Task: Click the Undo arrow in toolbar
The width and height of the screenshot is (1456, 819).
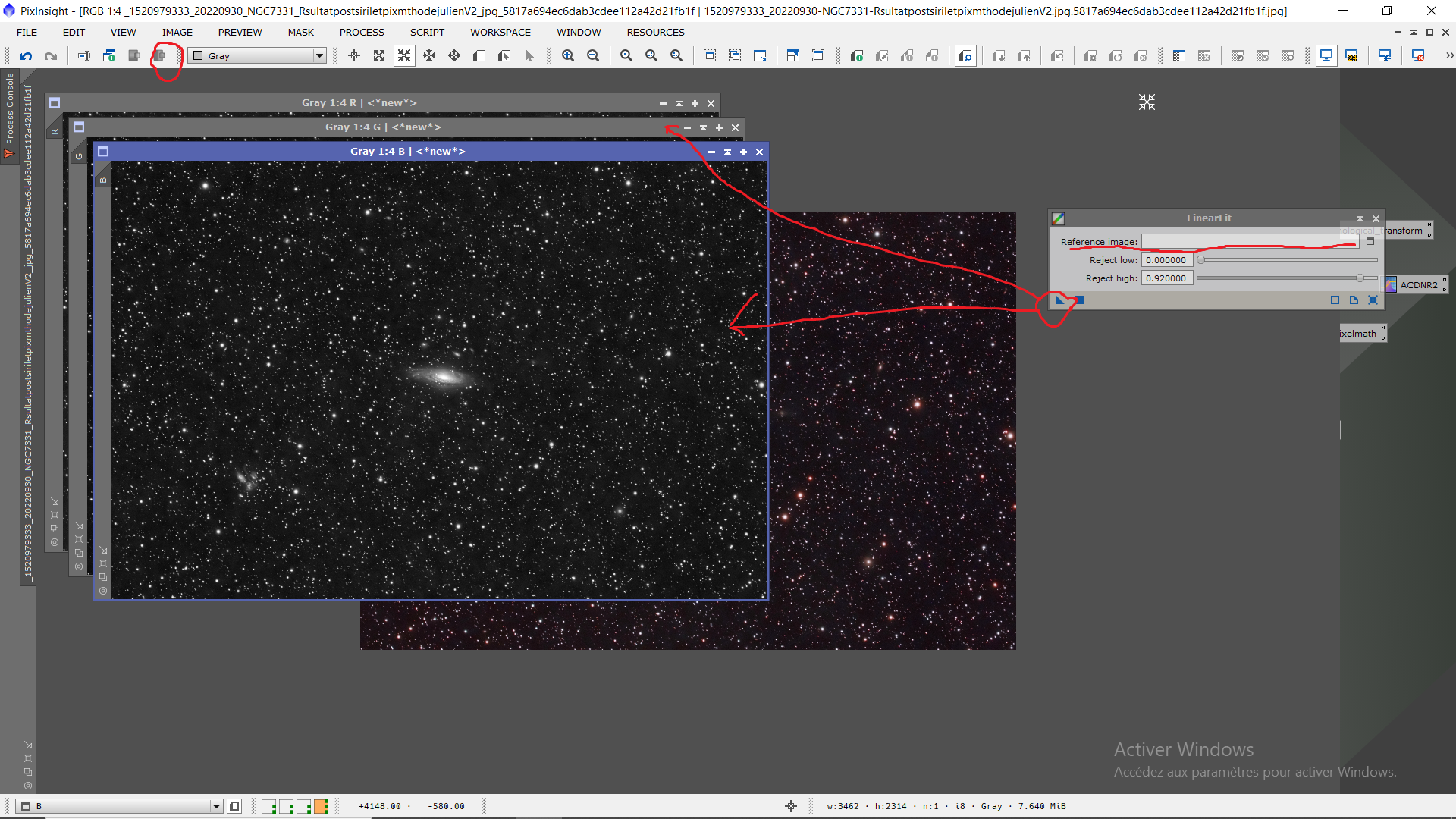Action: (26, 55)
